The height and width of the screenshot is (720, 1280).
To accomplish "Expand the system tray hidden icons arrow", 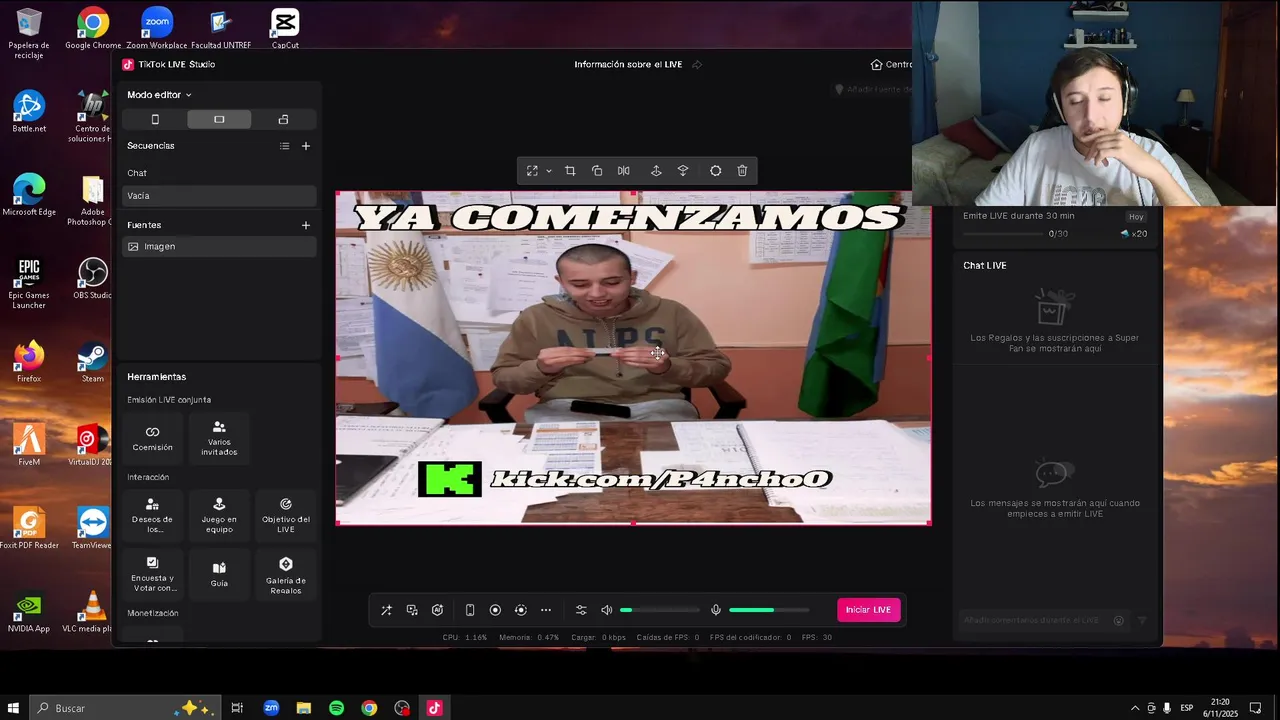I will (1134, 708).
